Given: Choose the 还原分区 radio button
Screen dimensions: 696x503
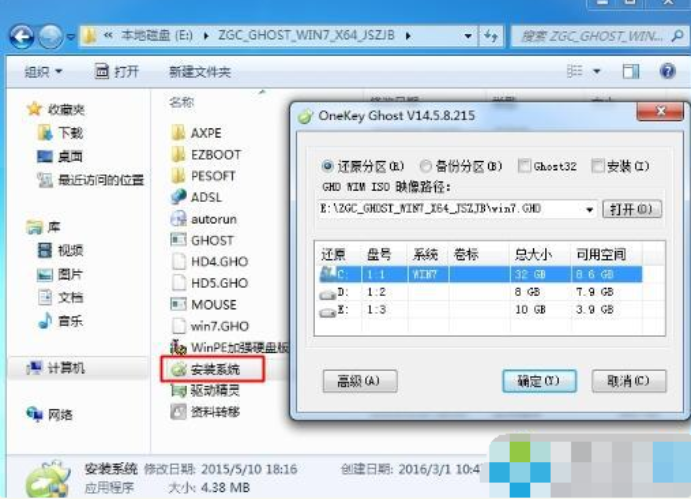Looking at the screenshot, I should click(x=328, y=166).
